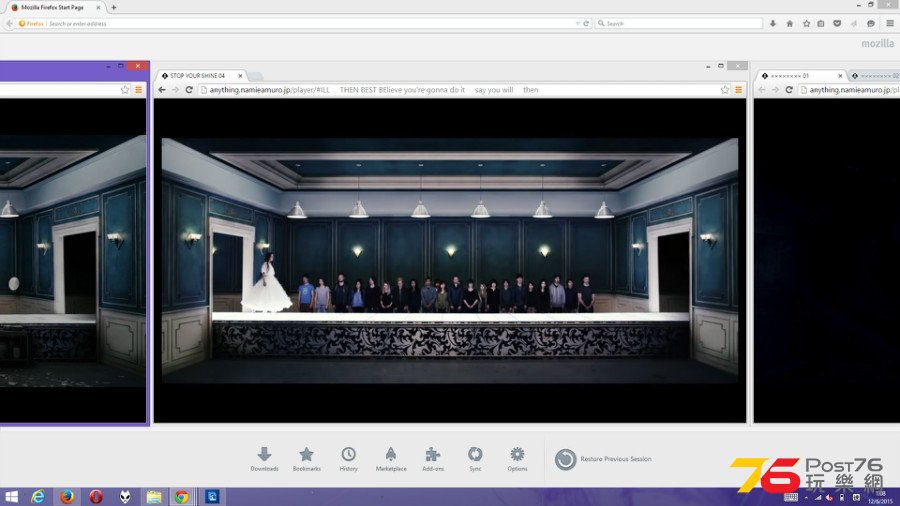900x506 pixels.
Task: Click Firefox toolbar downloads arrow icon
Action: tap(773, 24)
